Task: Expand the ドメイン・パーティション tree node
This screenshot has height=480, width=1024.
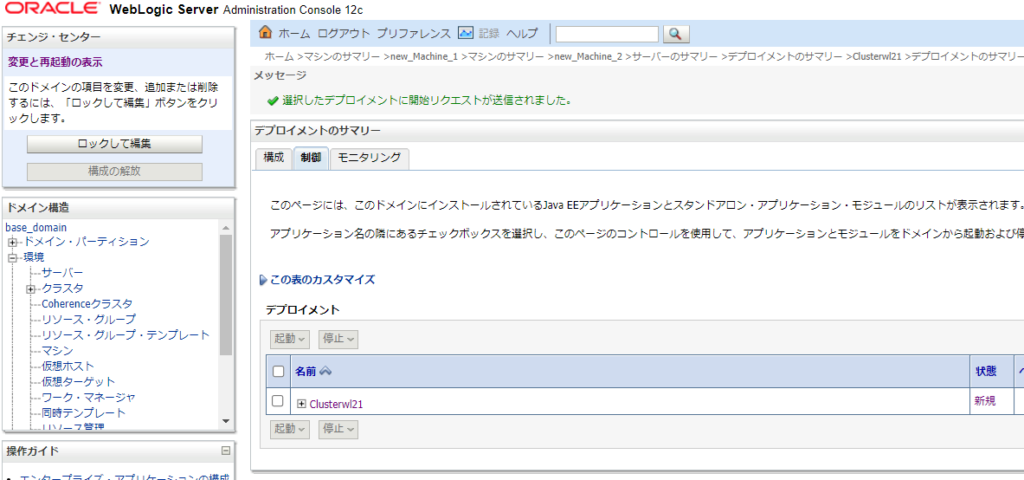Action: click(x=13, y=242)
